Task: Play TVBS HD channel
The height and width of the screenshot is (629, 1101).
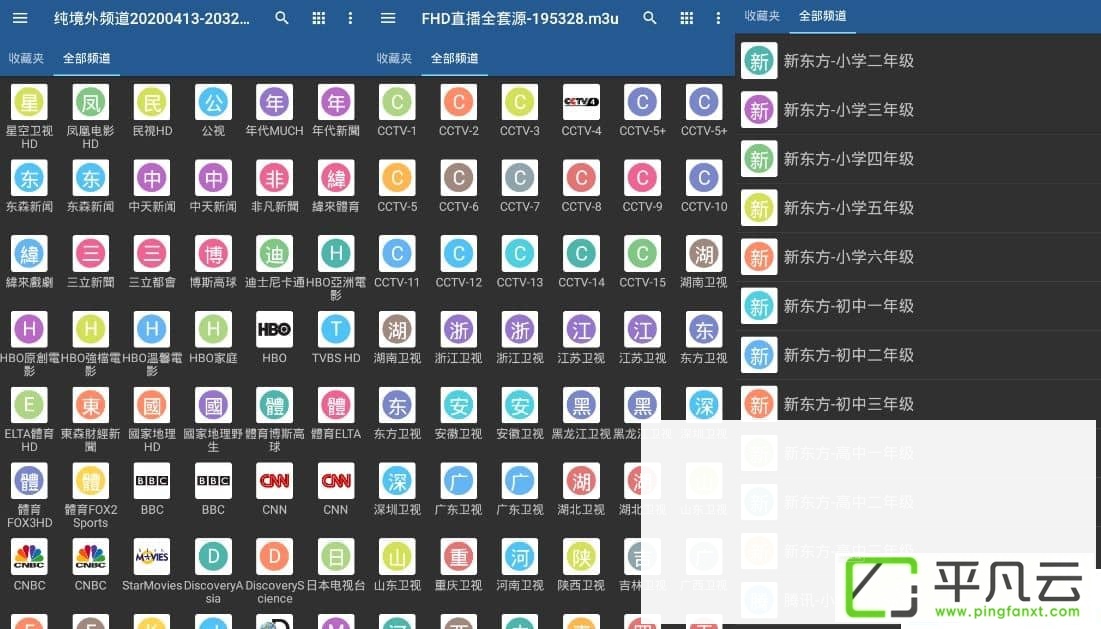Action: (x=336, y=338)
